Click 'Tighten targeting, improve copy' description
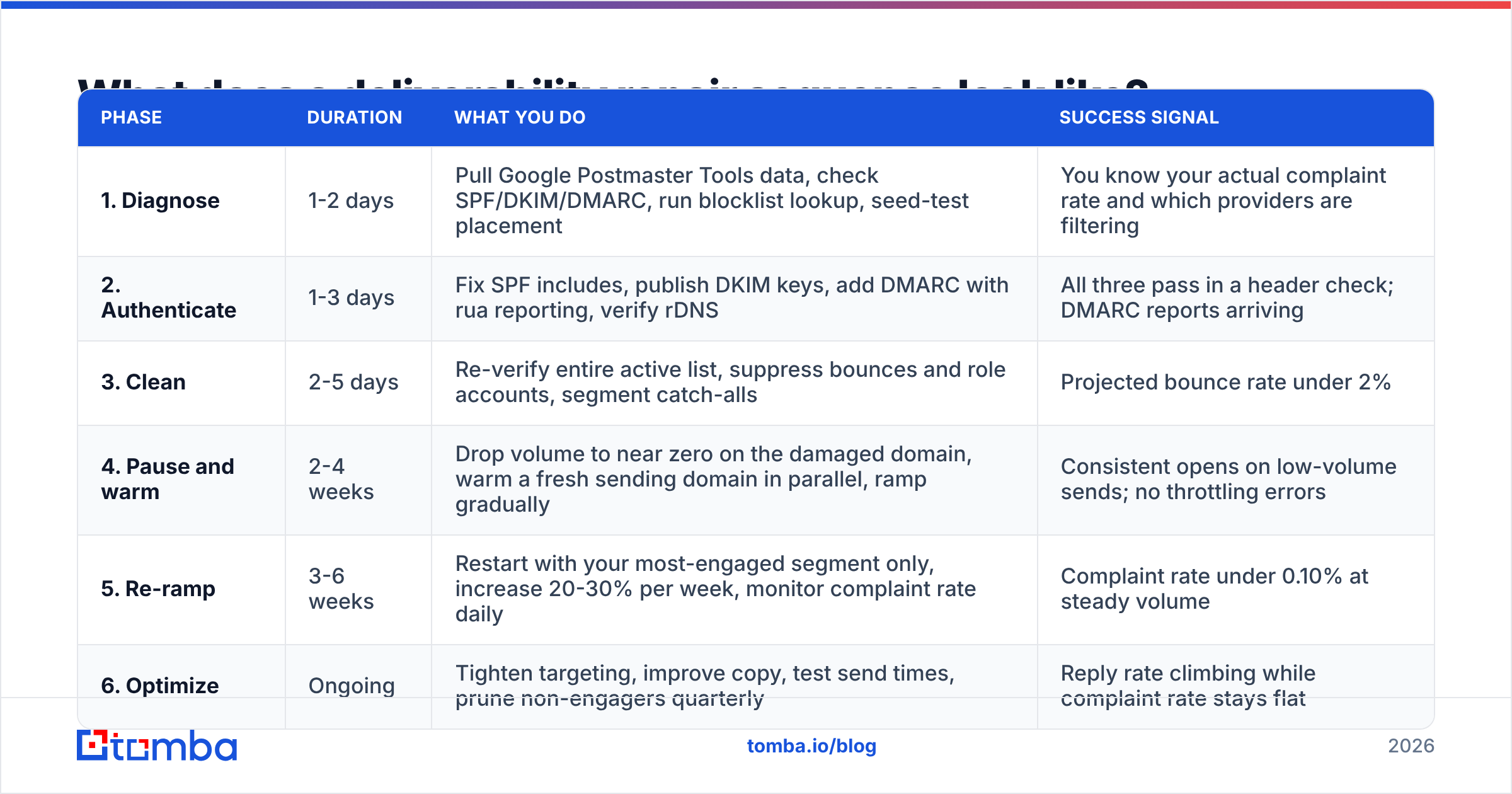The width and height of the screenshot is (1512, 794). [x=735, y=686]
